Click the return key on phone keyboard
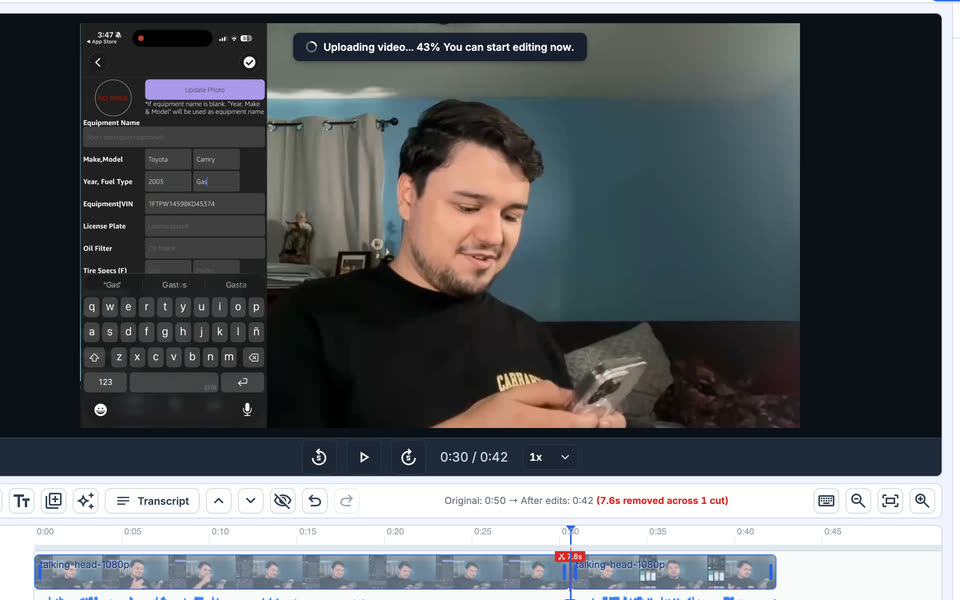The width and height of the screenshot is (960, 600). click(x=242, y=382)
